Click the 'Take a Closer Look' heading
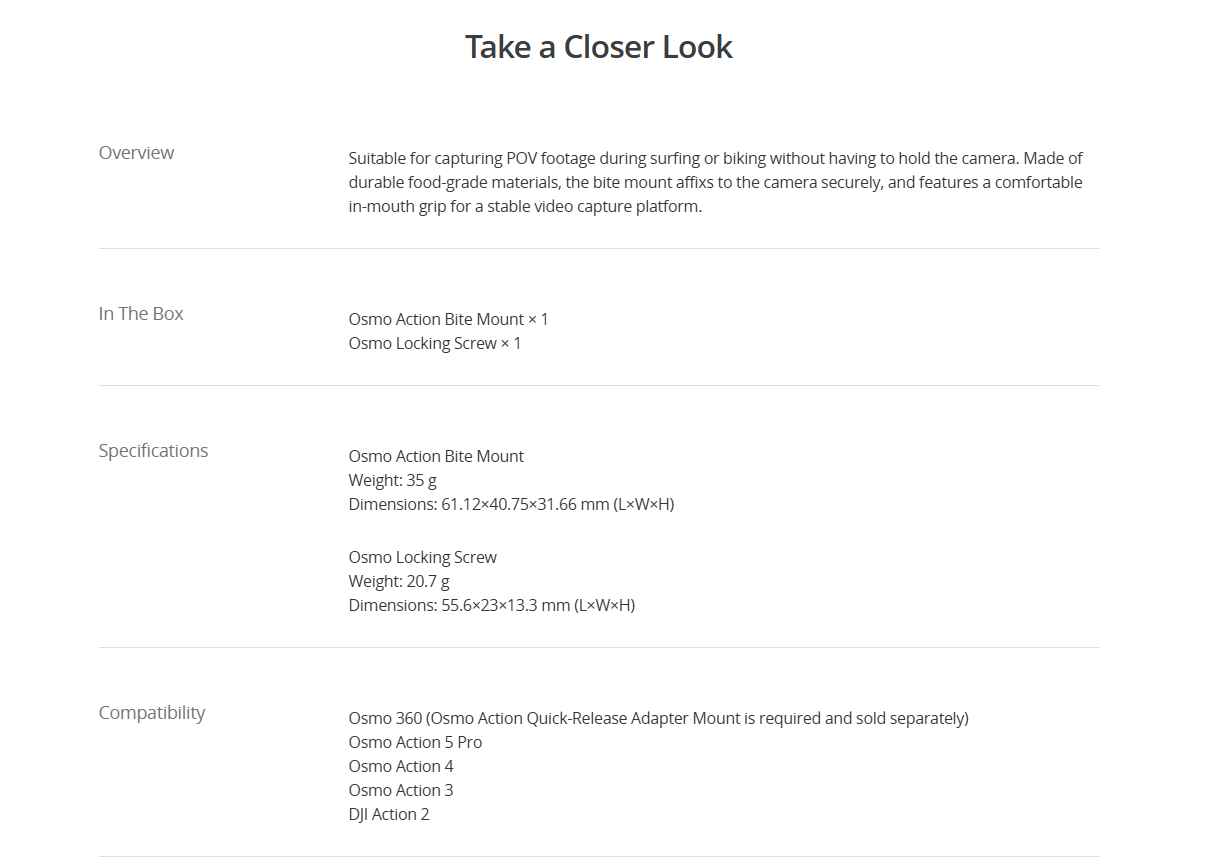 click(599, 47)
